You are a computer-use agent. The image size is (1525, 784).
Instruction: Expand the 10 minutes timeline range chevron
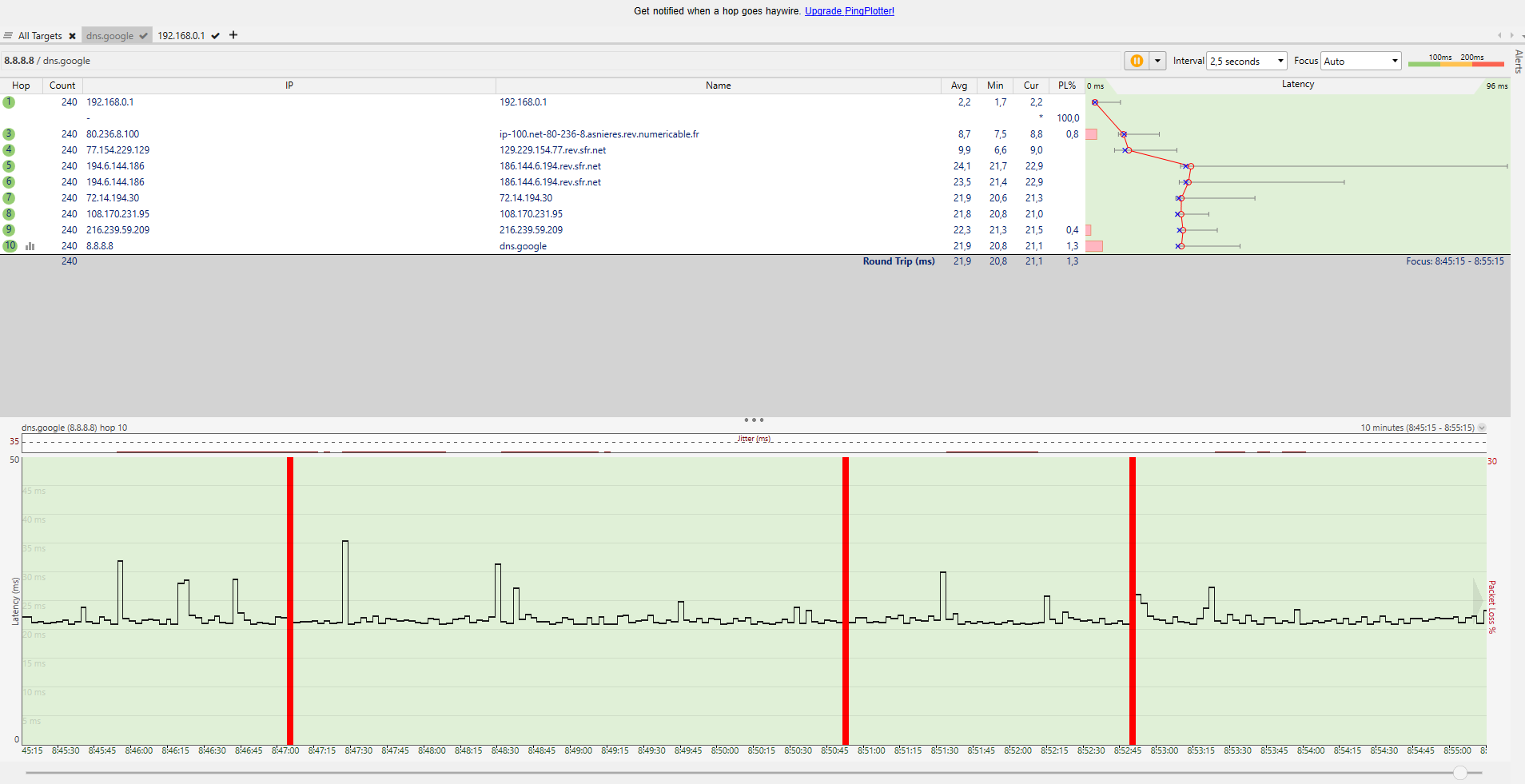pyautogui.click(x=1482, y=428)
